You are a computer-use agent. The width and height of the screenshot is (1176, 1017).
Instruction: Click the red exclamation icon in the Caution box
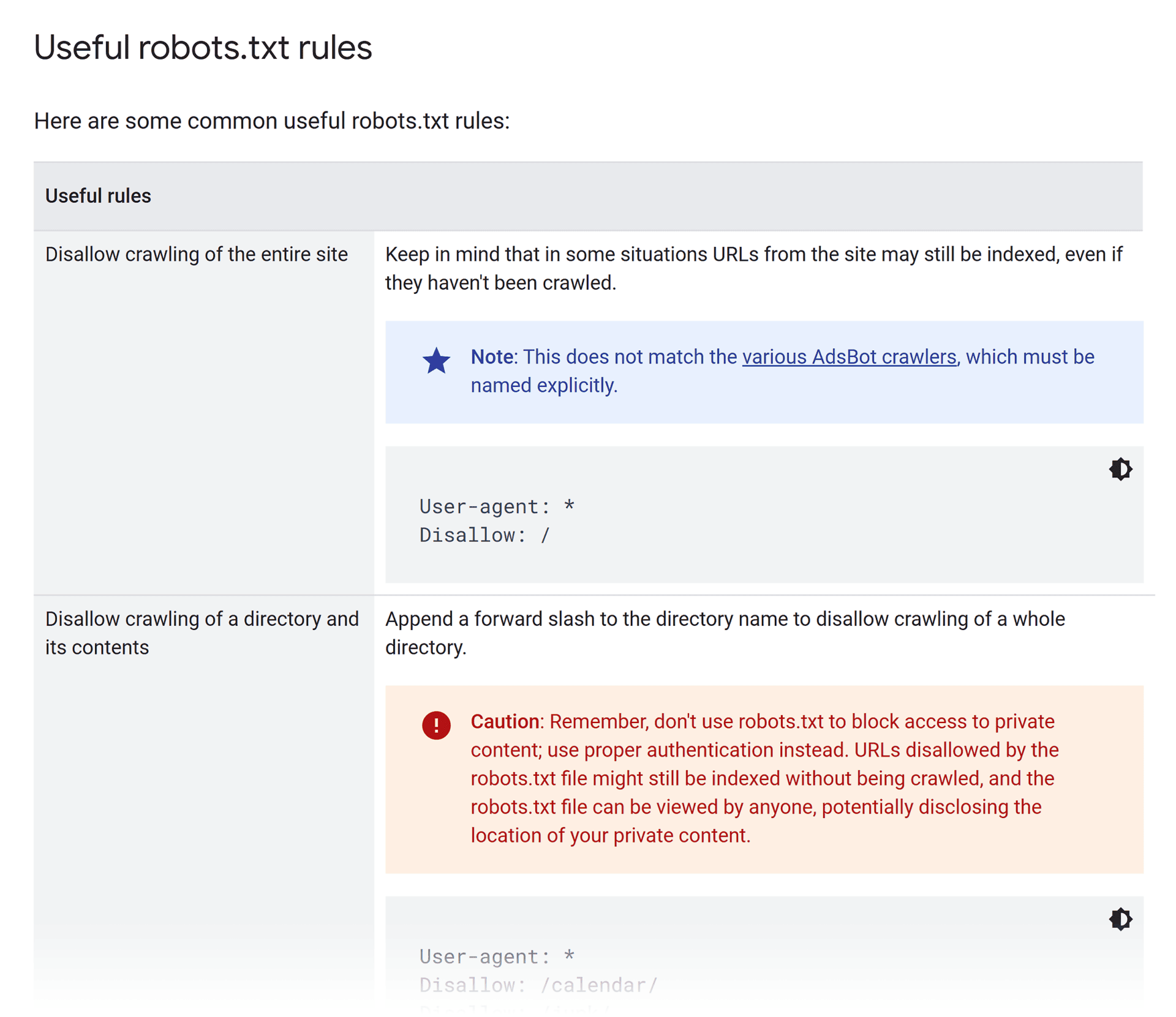[x=436, y=725]
